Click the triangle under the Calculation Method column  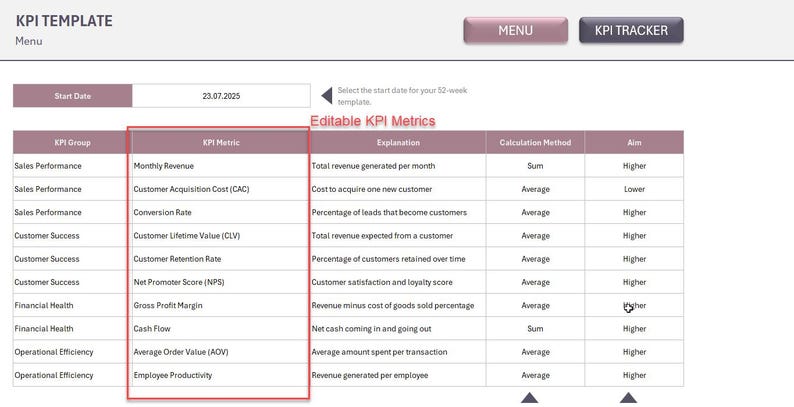pos(529,398)
